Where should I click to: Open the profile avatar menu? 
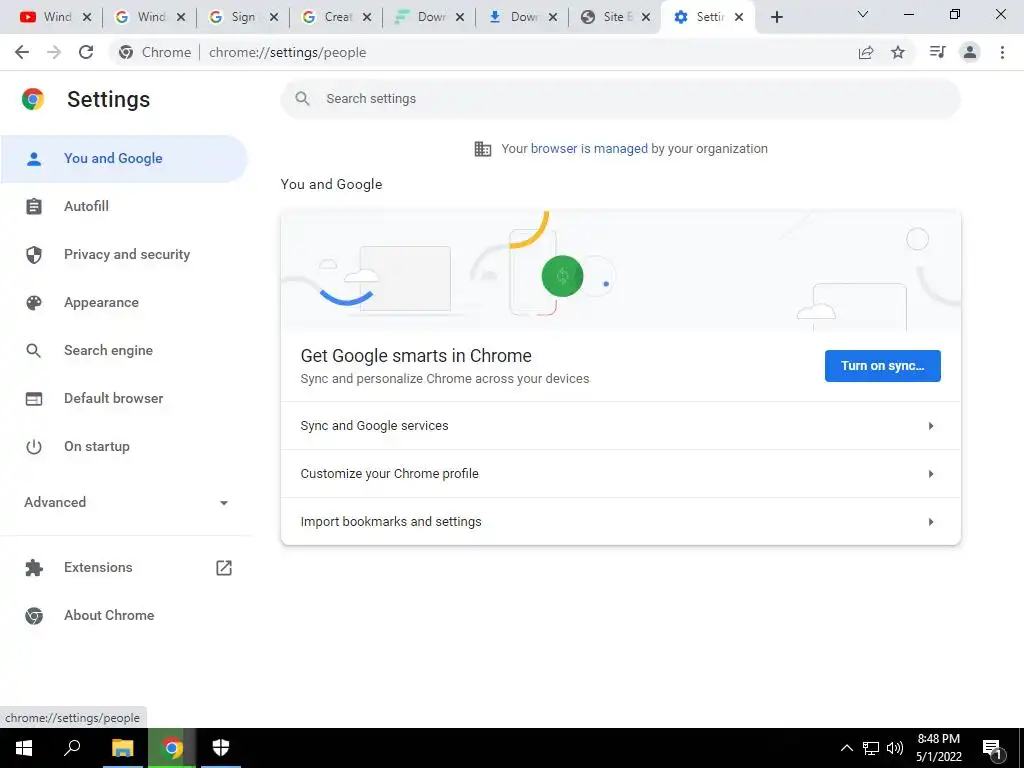click(970, 52)
